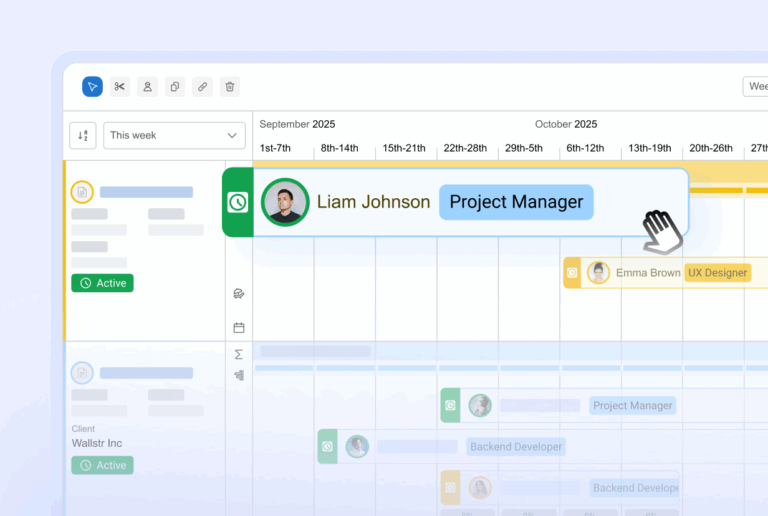This screenshot has height=516, width=768.
Task: Open the Week view dropdown at top right
Action: tap(756, 87)
